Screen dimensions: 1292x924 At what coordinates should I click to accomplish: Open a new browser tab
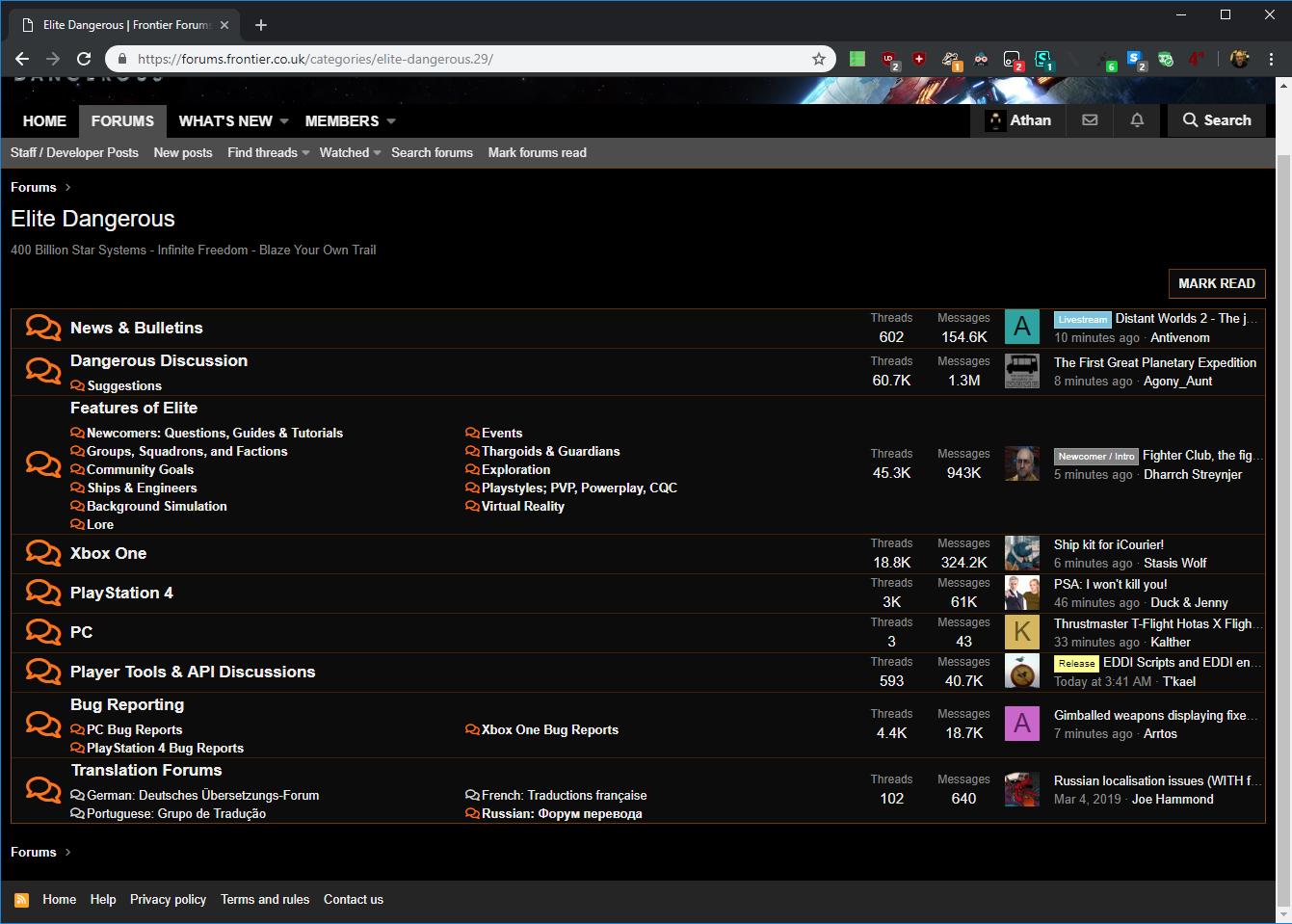coord(261,25)
